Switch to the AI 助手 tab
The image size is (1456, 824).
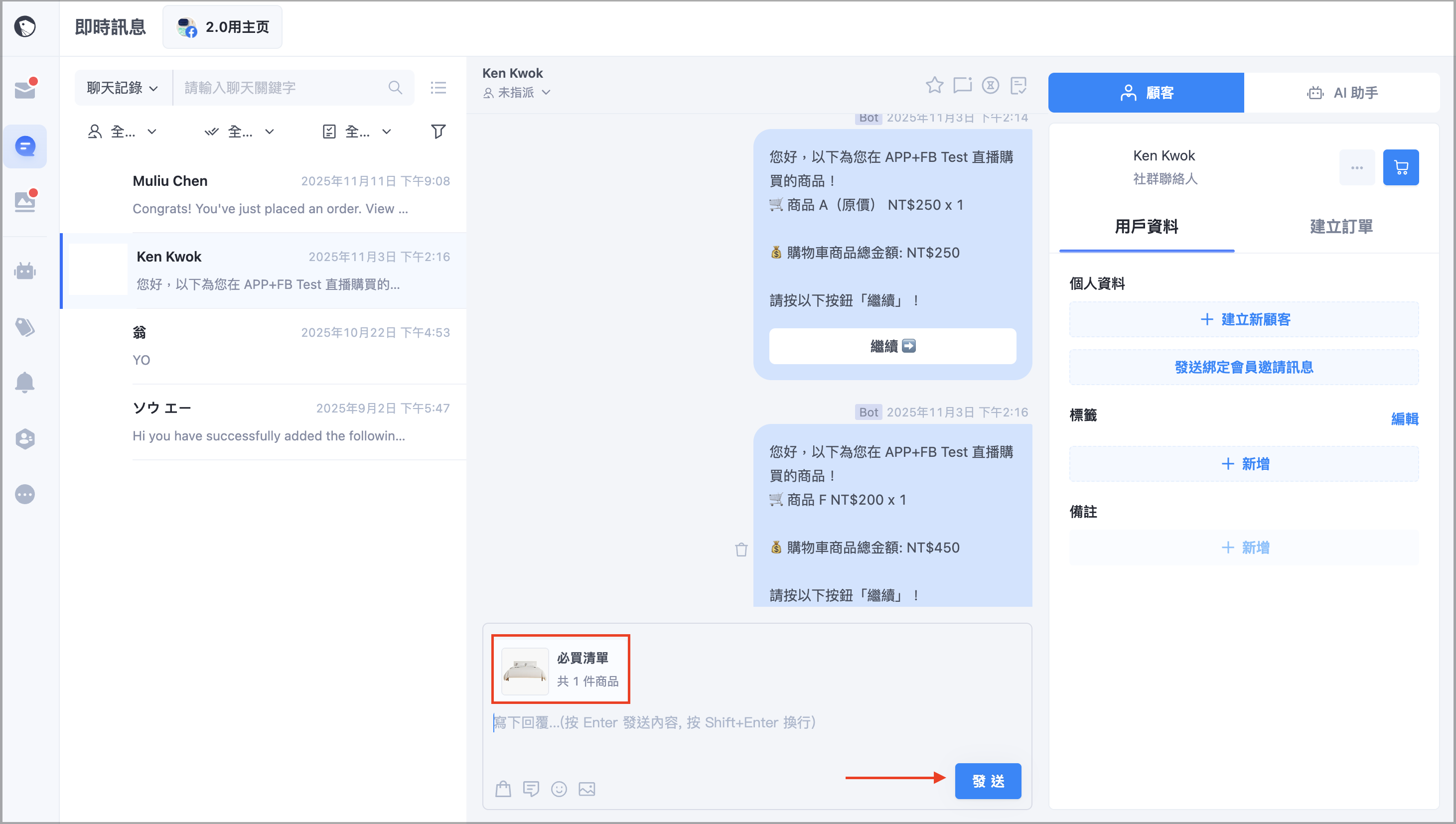click(x=1342, y=92)
